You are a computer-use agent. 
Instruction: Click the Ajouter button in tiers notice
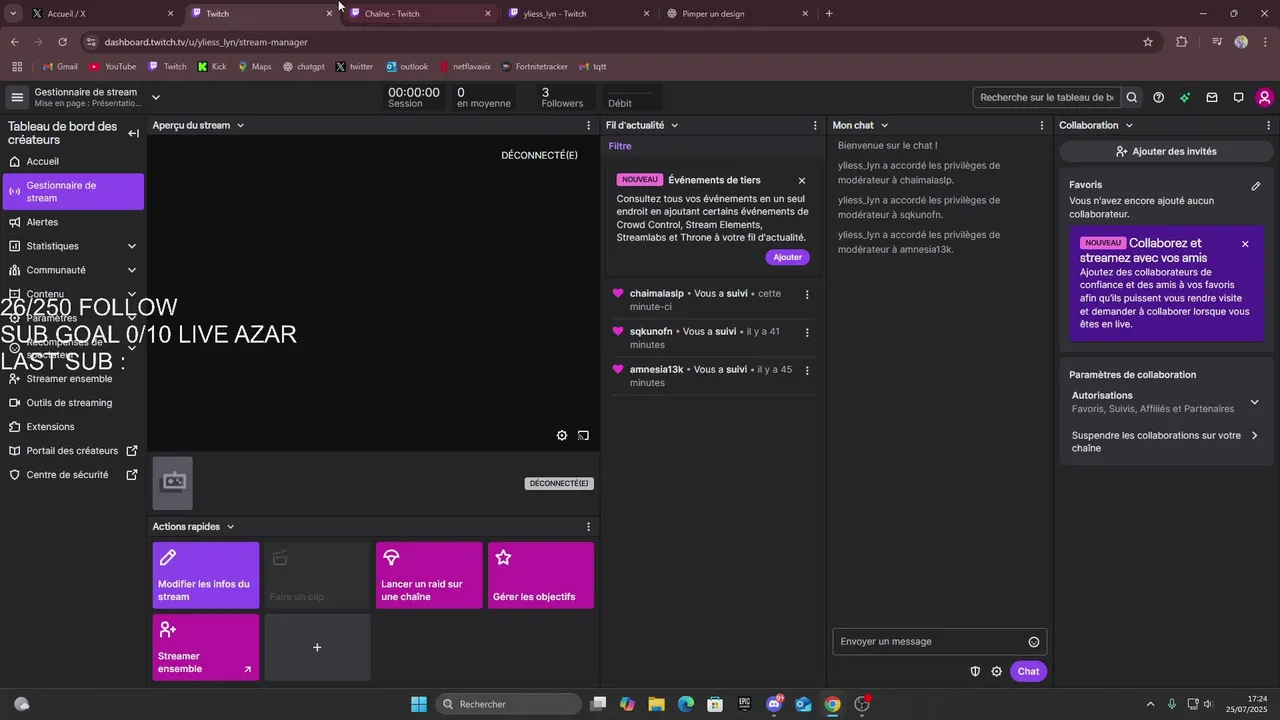pos(788,257)
